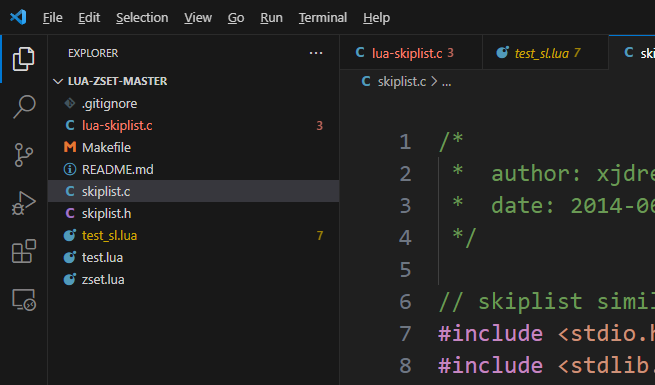Open Run and Debug view icon
The image size is (655, 385).
click(23, 203)
